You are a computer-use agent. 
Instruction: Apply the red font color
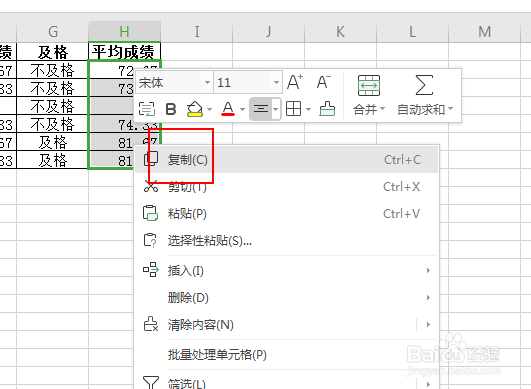tap(228, 109)
